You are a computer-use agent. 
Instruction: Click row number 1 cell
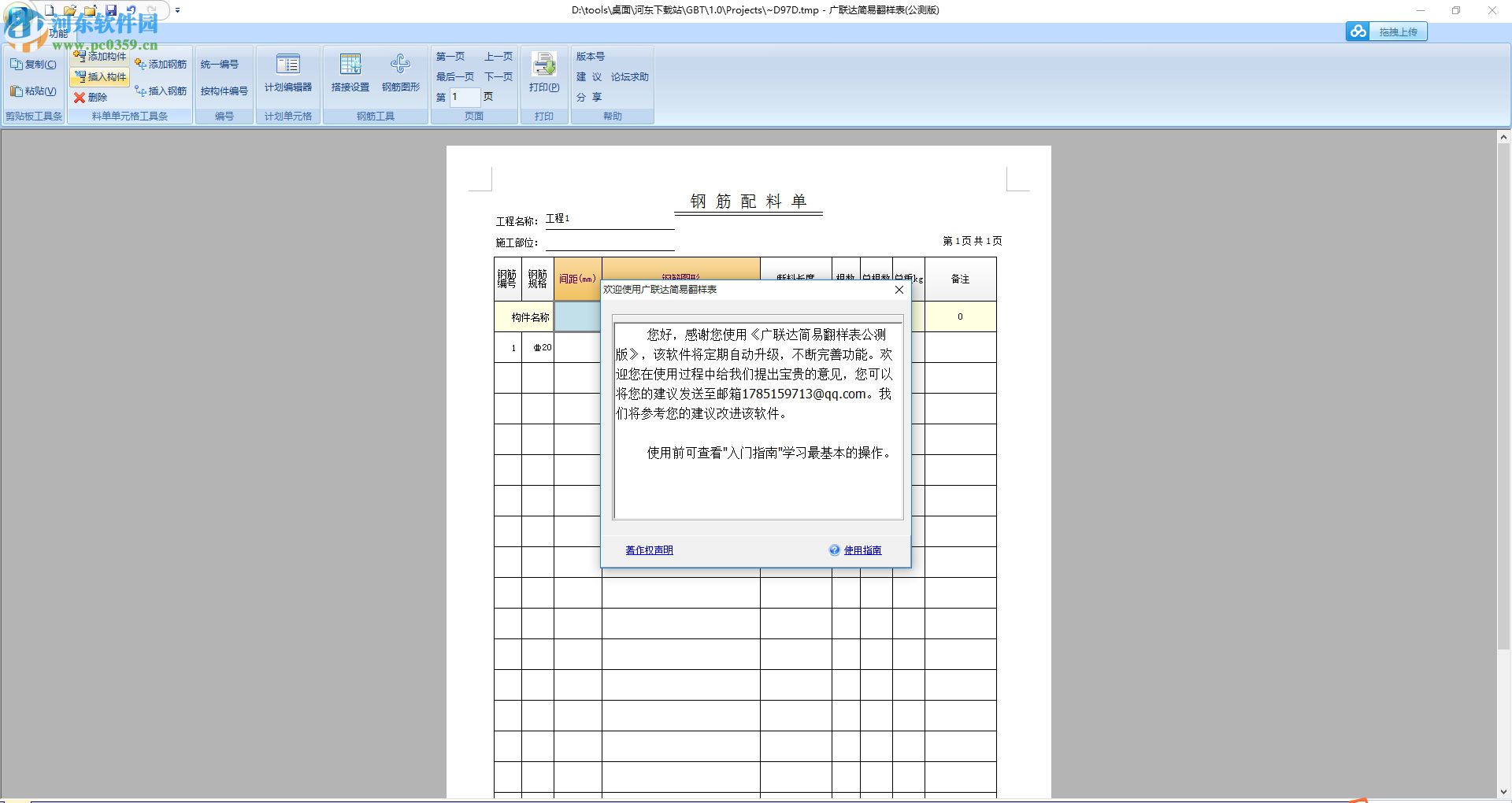(508, 347)
